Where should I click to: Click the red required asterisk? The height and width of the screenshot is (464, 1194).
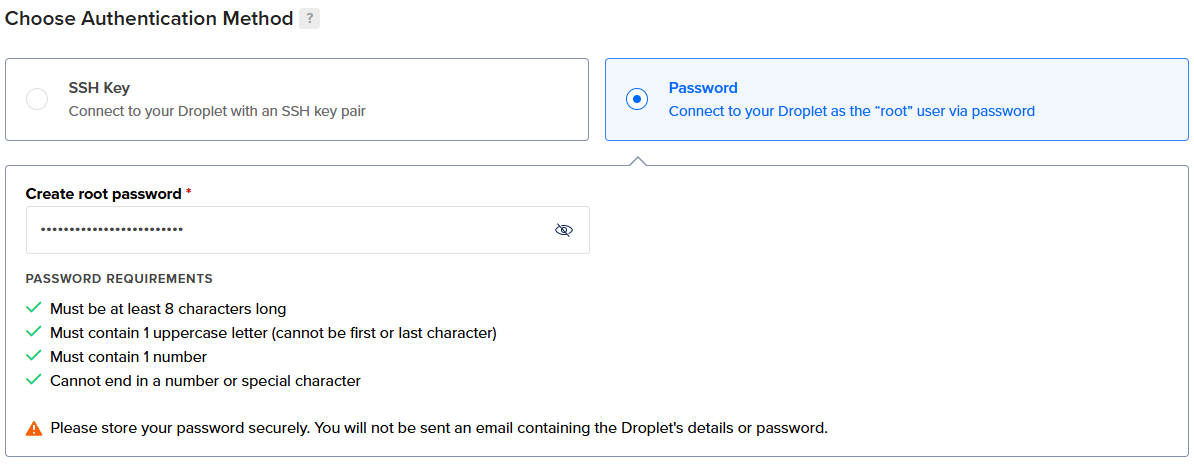pyautogui.click(x=189, y=193)
